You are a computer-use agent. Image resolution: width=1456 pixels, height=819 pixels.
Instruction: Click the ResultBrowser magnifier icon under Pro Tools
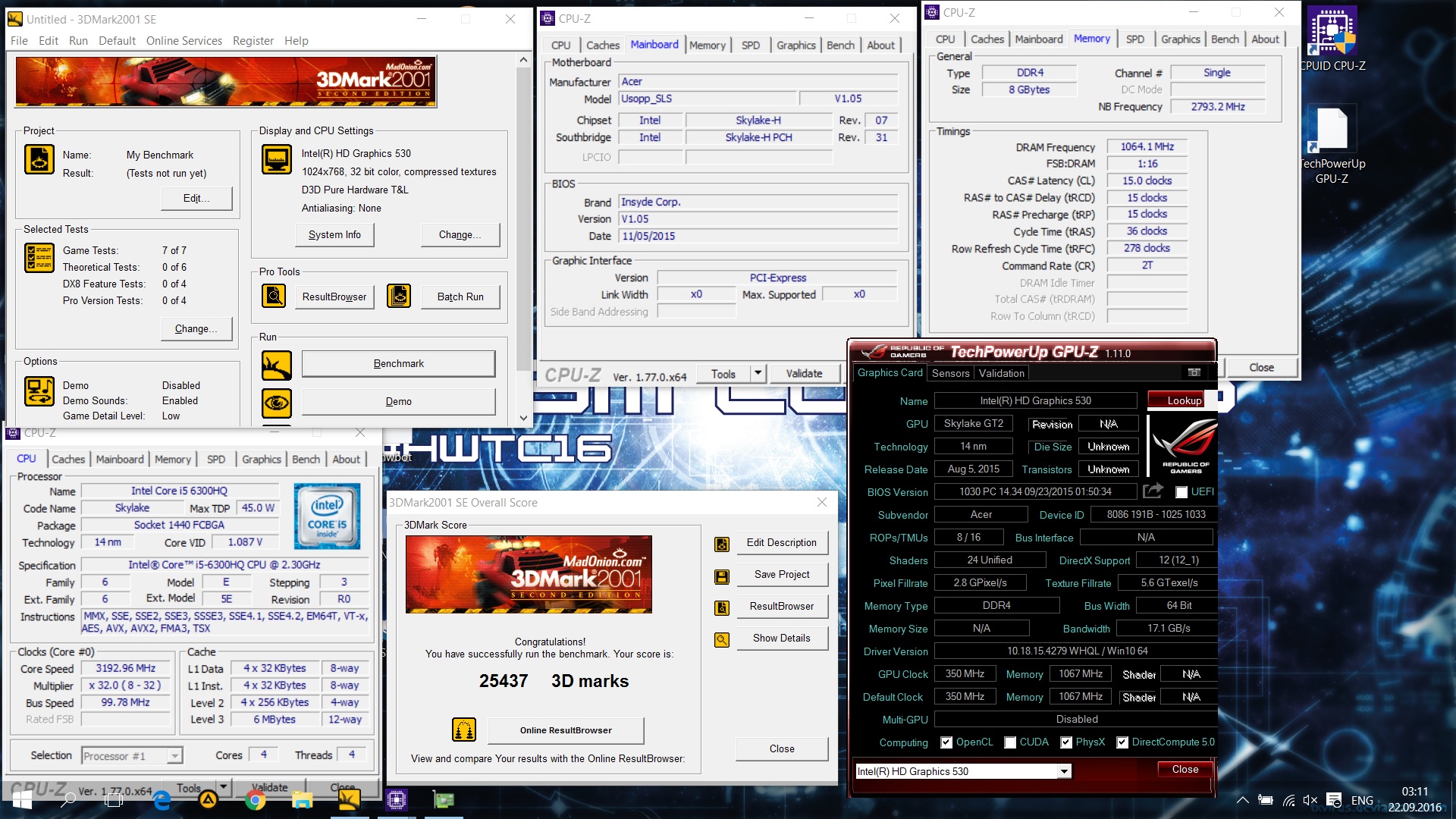[274, 296]
